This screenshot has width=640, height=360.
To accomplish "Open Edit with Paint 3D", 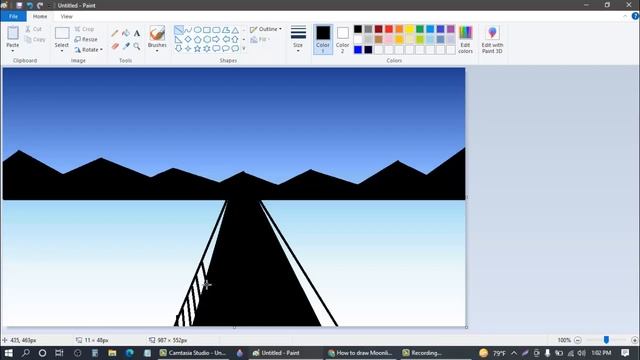I will coord(492,40).
